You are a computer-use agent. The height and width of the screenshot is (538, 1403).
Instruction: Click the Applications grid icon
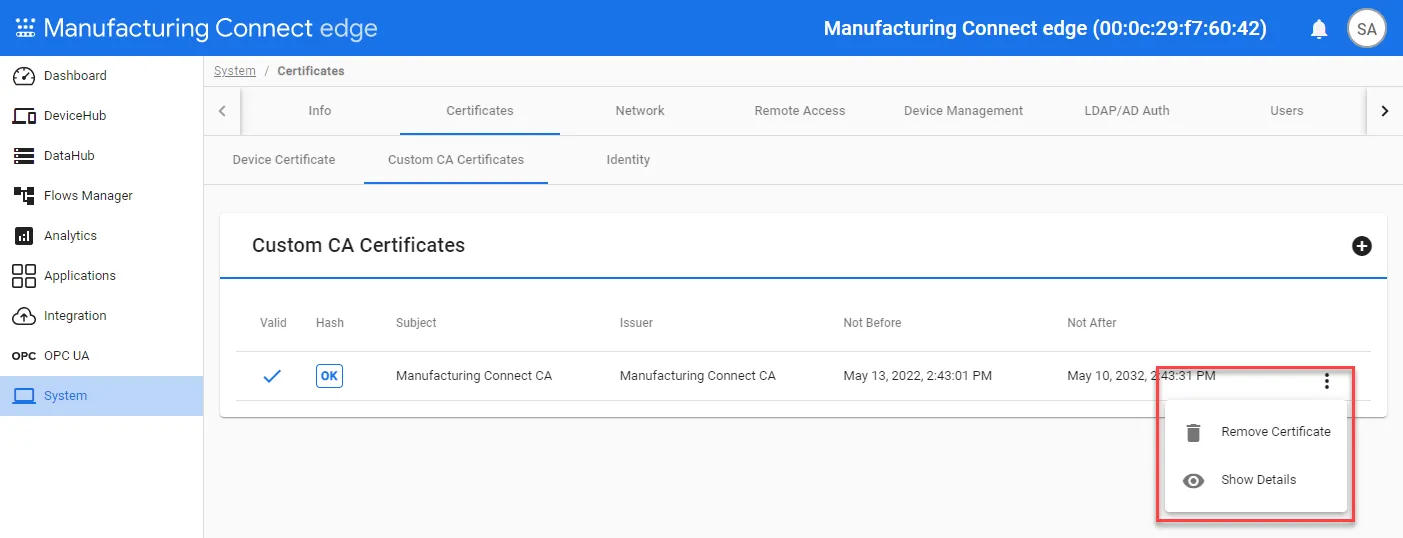[24, 276]
